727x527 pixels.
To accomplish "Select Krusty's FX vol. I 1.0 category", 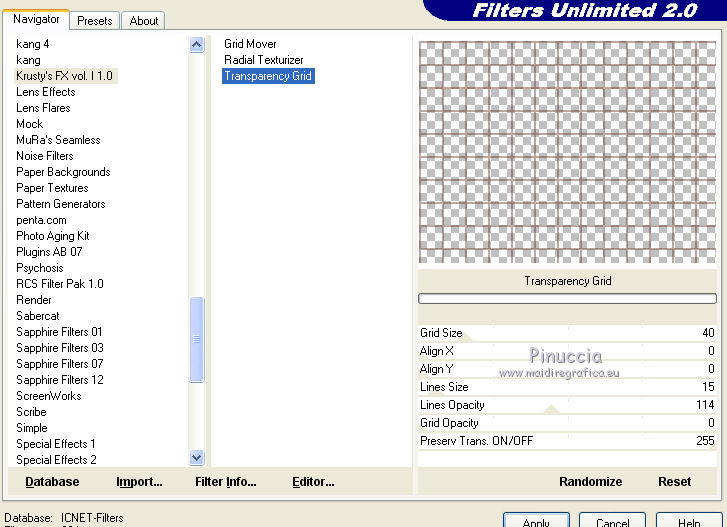I will (64, 76).
